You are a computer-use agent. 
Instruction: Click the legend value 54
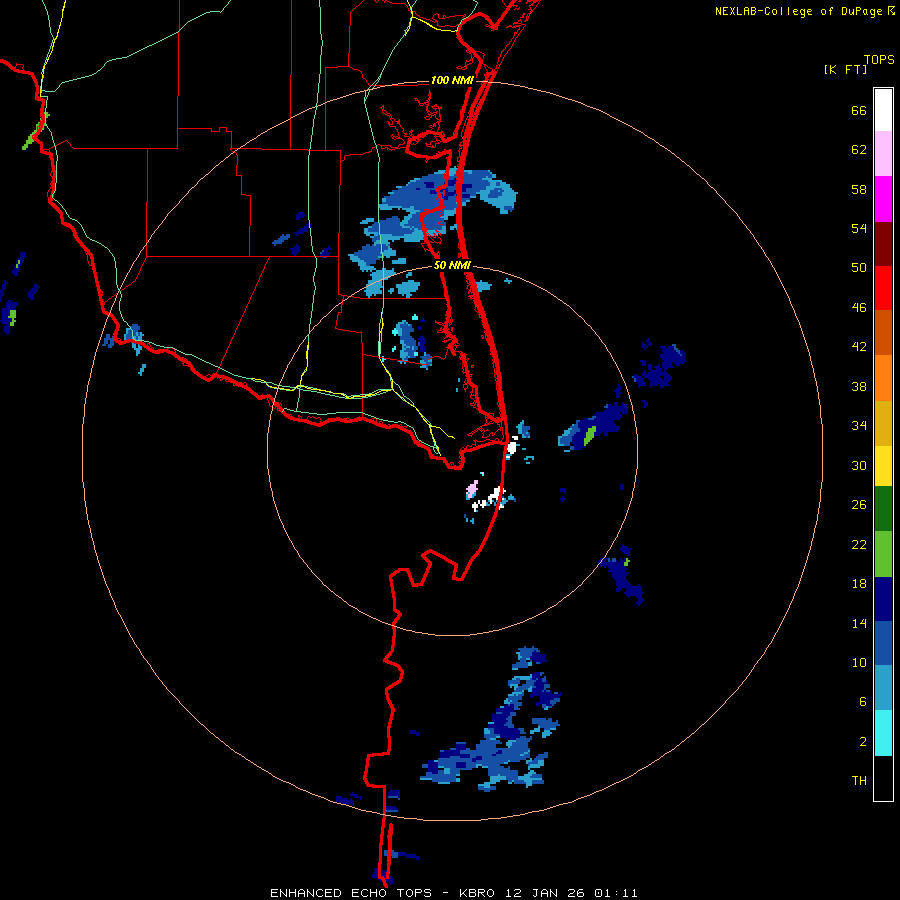point(859,228)
